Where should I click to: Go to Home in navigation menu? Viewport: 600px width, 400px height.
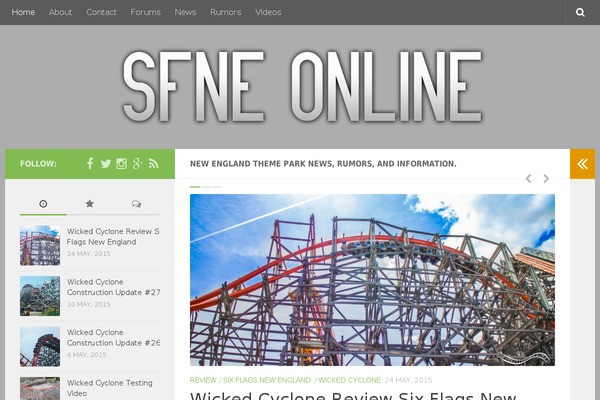tap(23, 12)
